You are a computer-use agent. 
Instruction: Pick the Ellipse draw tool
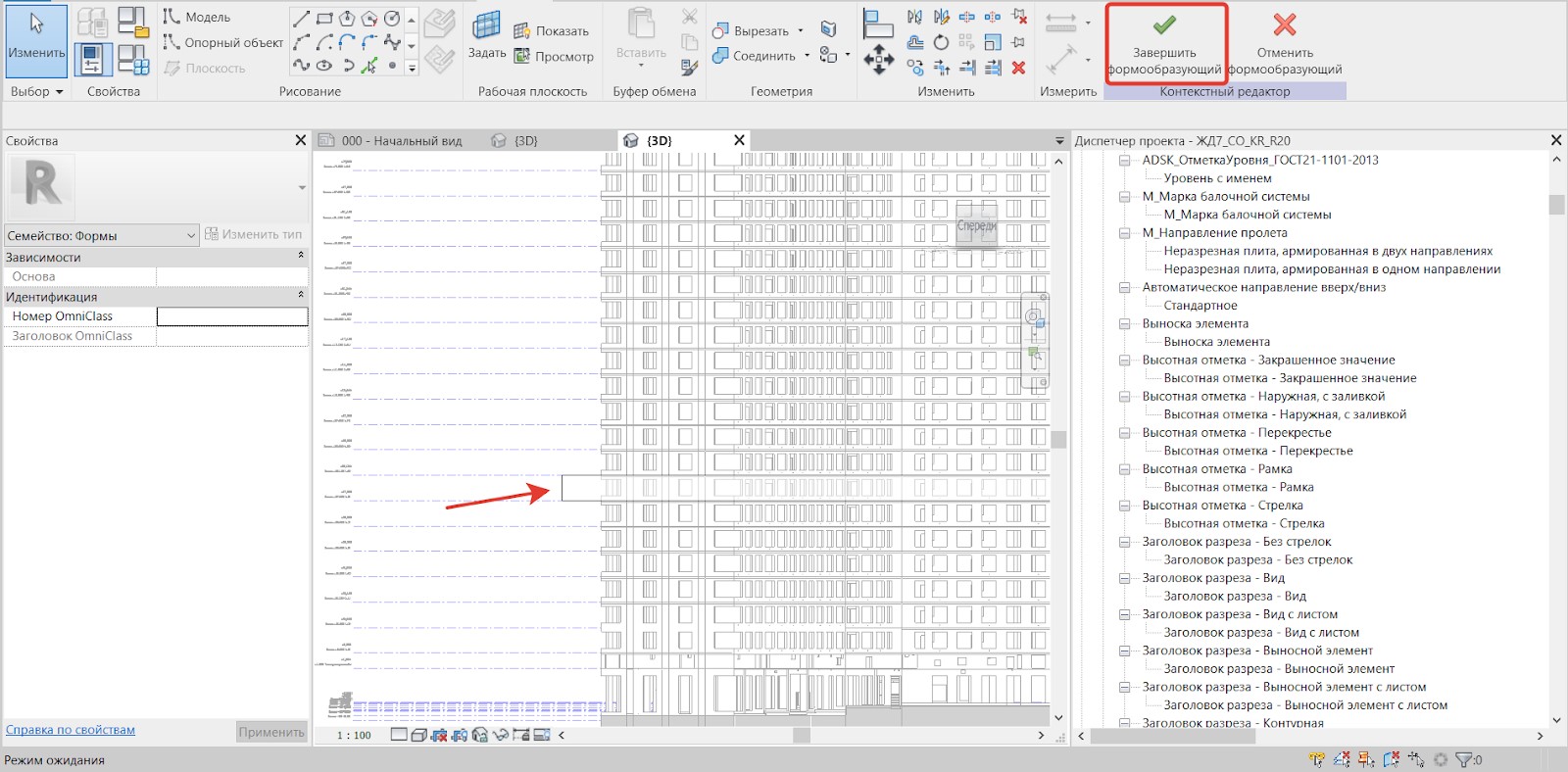(x=324, y=66)
